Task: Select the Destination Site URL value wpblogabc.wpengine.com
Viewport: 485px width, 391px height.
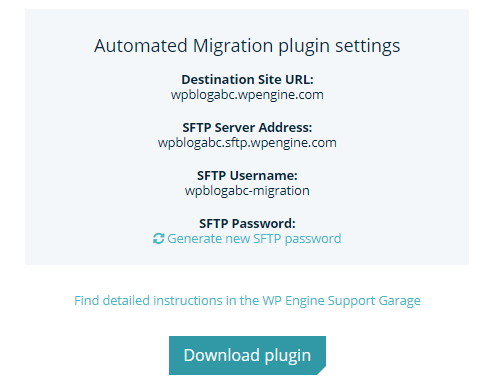Action: [x=247, y=95]
